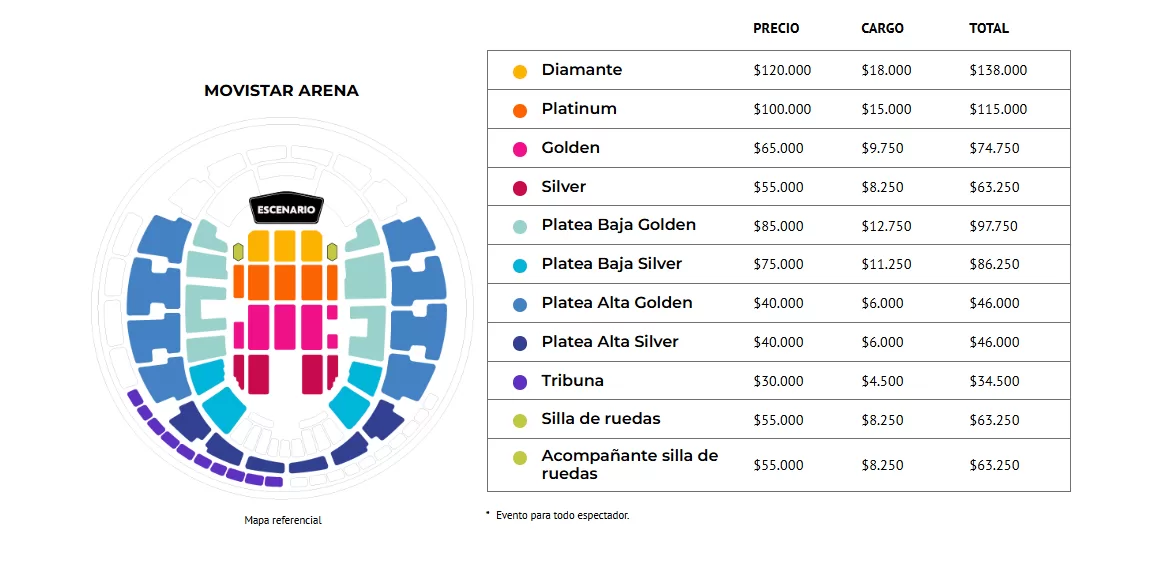Click the Mapa referencial caption

[283, 520]
